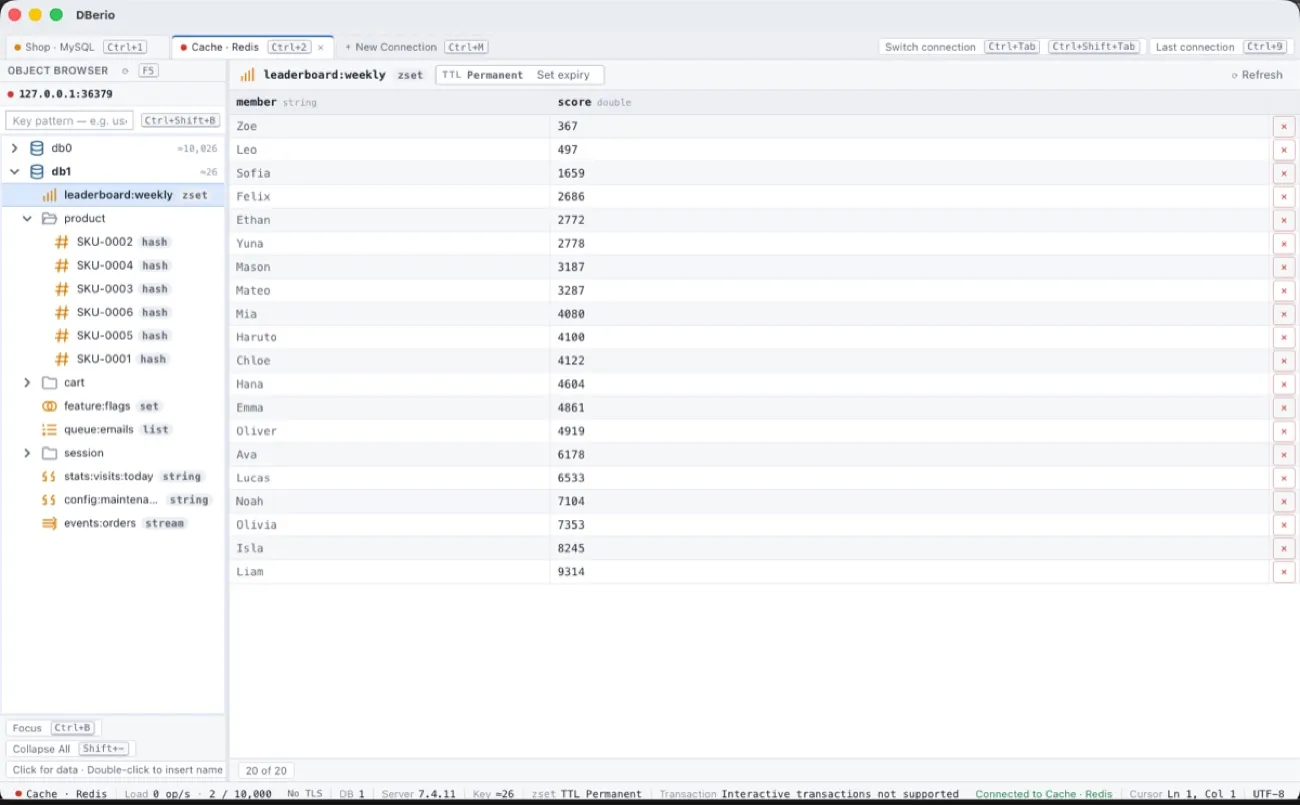
Task: Expand the session folder
Action: (x=27, y=453)
